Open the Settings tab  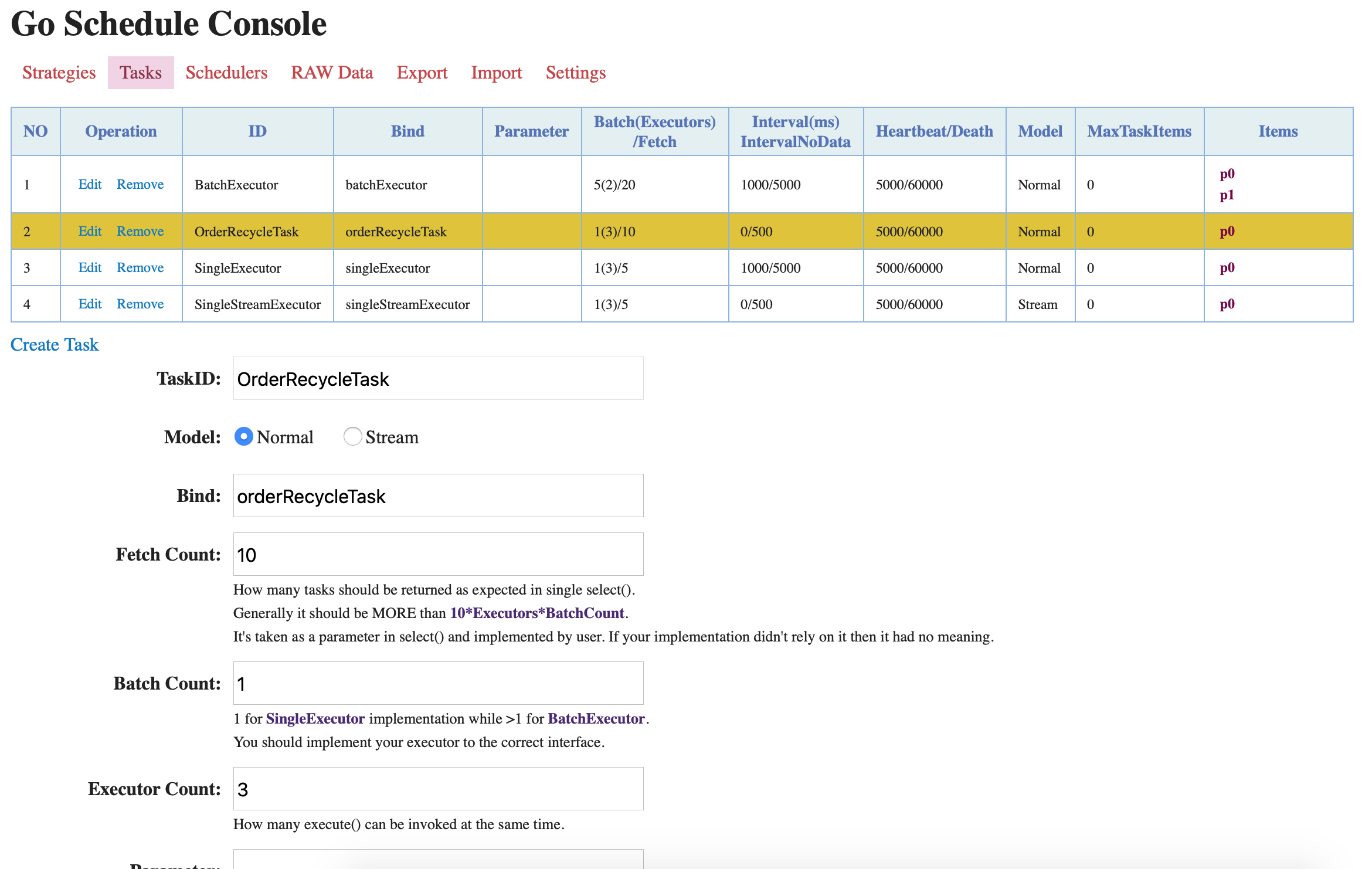[x=575, y=73]
